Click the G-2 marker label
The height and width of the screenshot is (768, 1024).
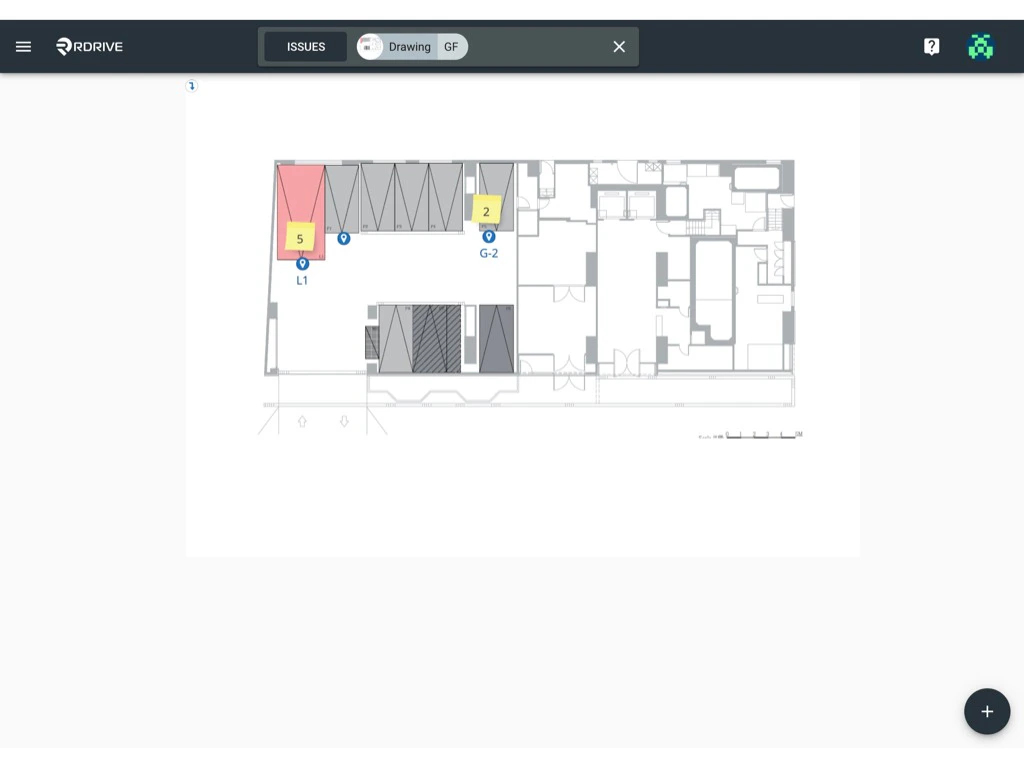(488, 253)
